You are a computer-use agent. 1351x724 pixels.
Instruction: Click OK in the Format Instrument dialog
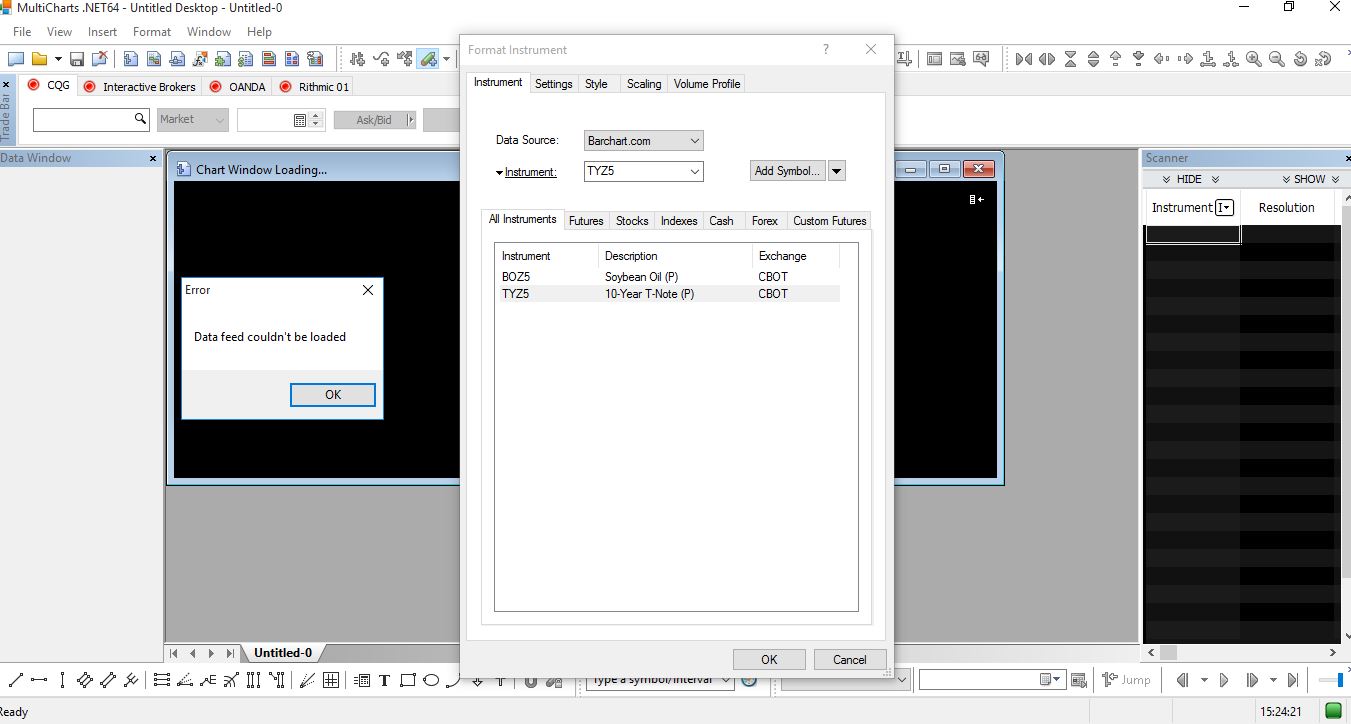click(x=769, y=659)
